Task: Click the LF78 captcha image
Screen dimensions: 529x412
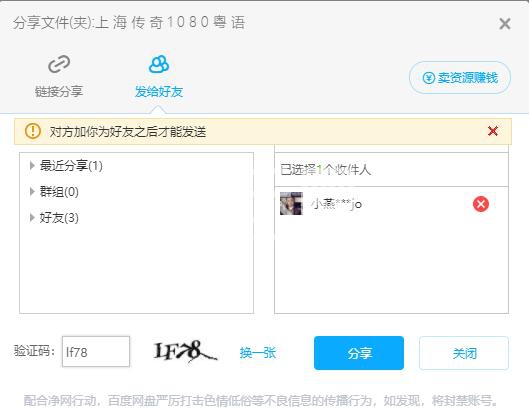Action: (186, 351)
